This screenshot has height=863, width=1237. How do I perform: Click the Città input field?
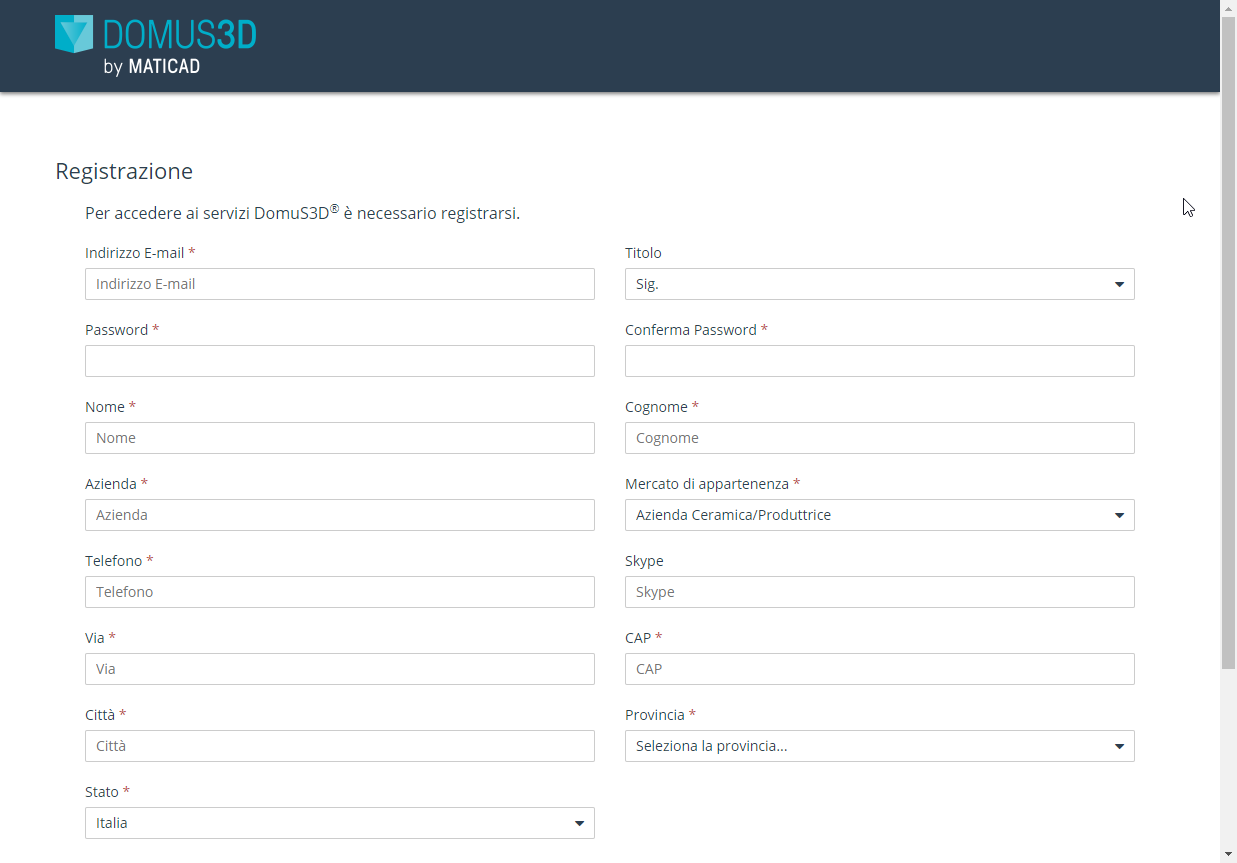click(340, 746)
